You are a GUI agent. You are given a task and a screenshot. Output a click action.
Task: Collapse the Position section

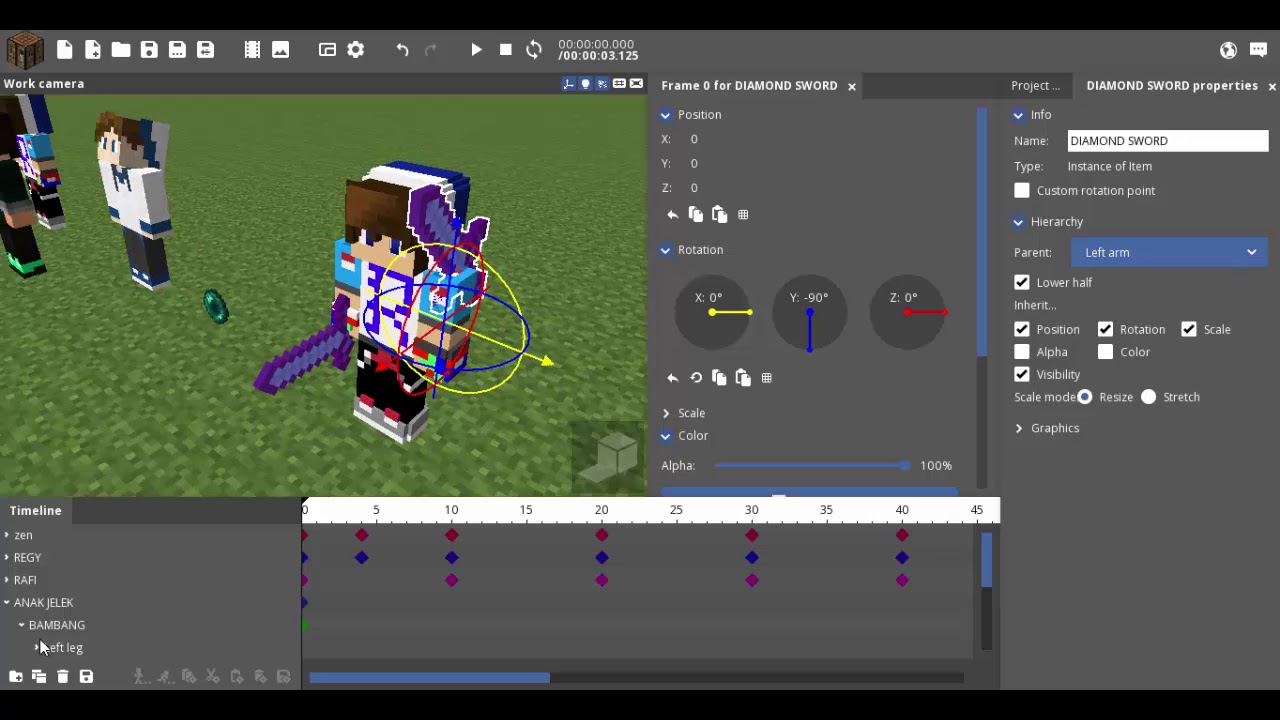666,115
